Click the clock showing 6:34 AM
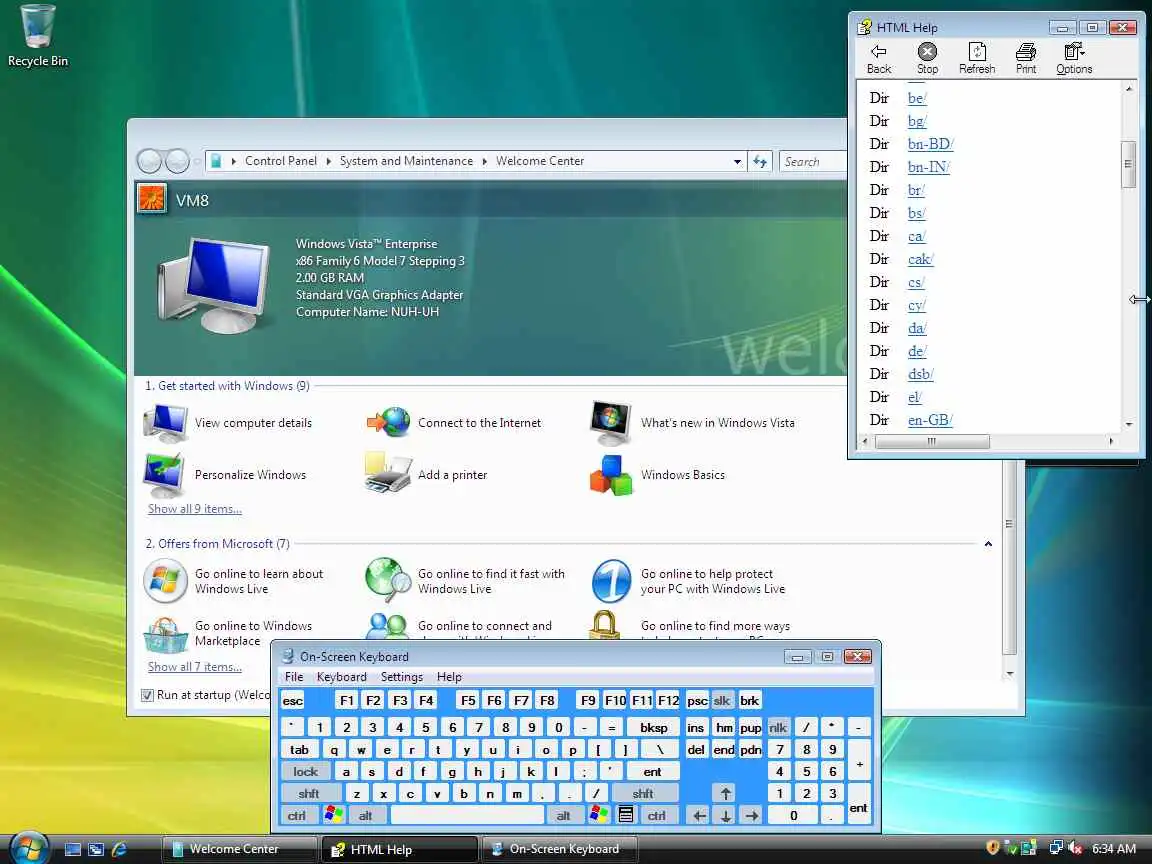 [1114, 849]
